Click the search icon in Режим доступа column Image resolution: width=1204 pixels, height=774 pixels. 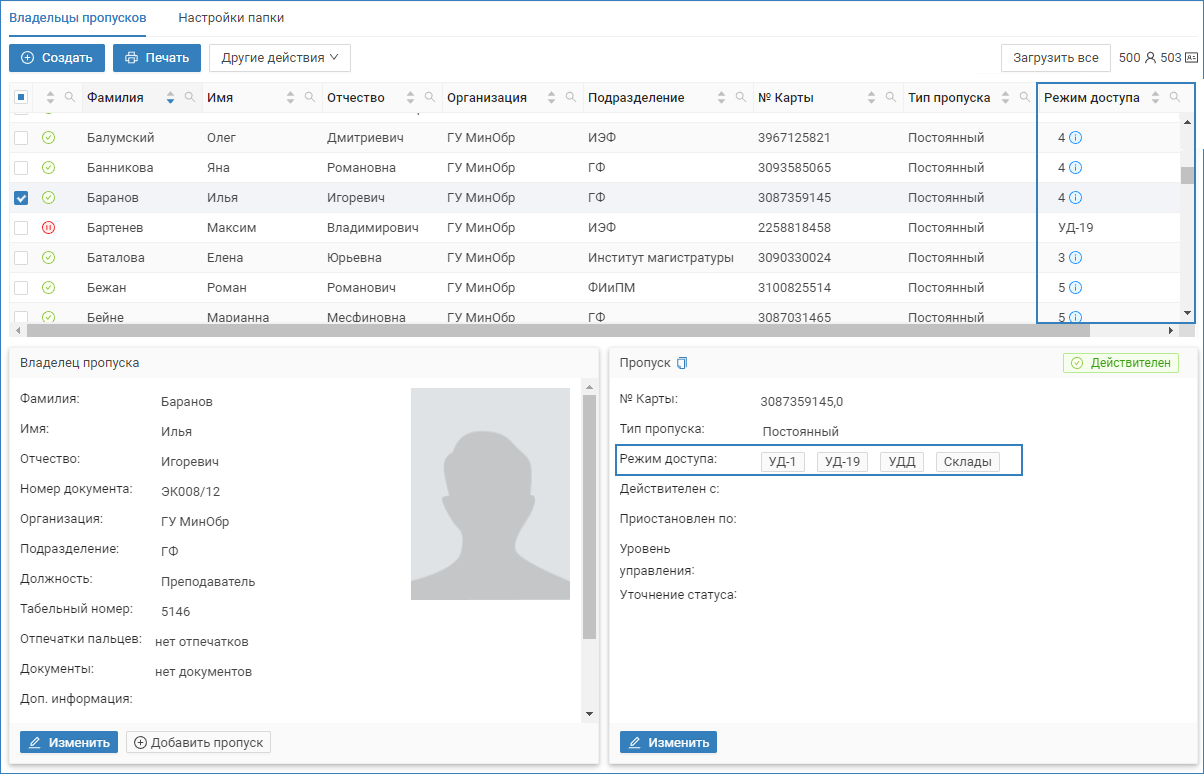(x=1175, y=98)
